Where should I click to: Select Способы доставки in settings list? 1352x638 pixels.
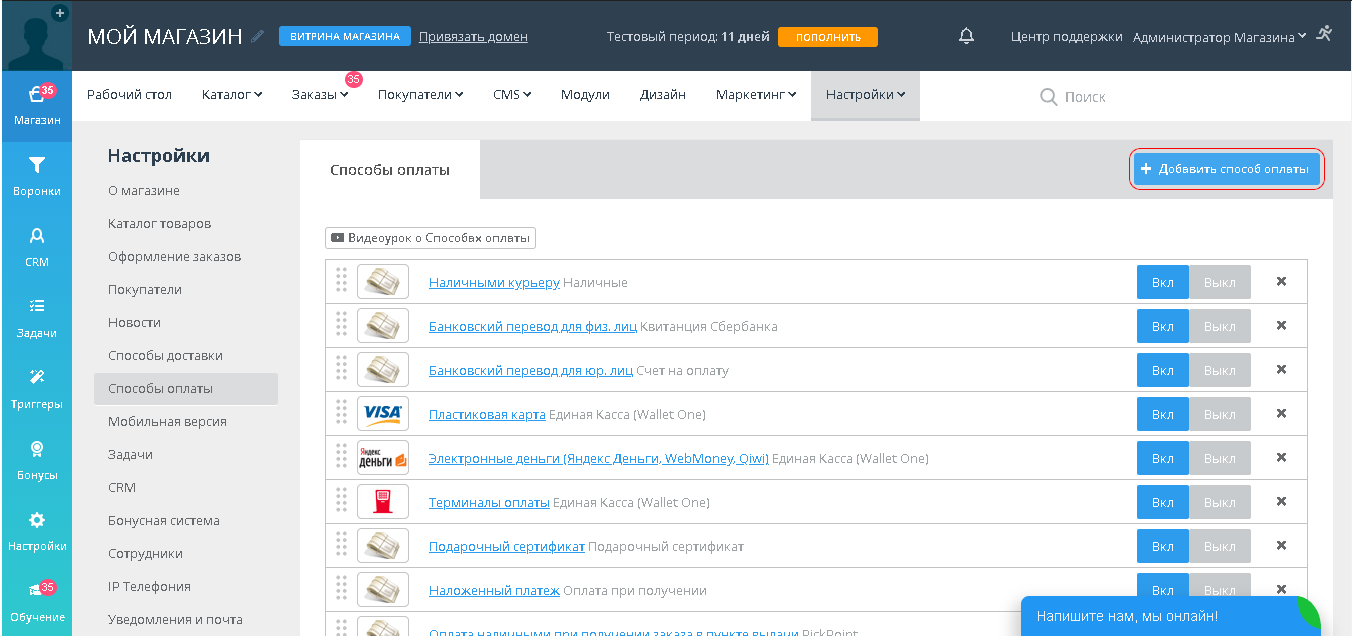click(x=165, y=356)
